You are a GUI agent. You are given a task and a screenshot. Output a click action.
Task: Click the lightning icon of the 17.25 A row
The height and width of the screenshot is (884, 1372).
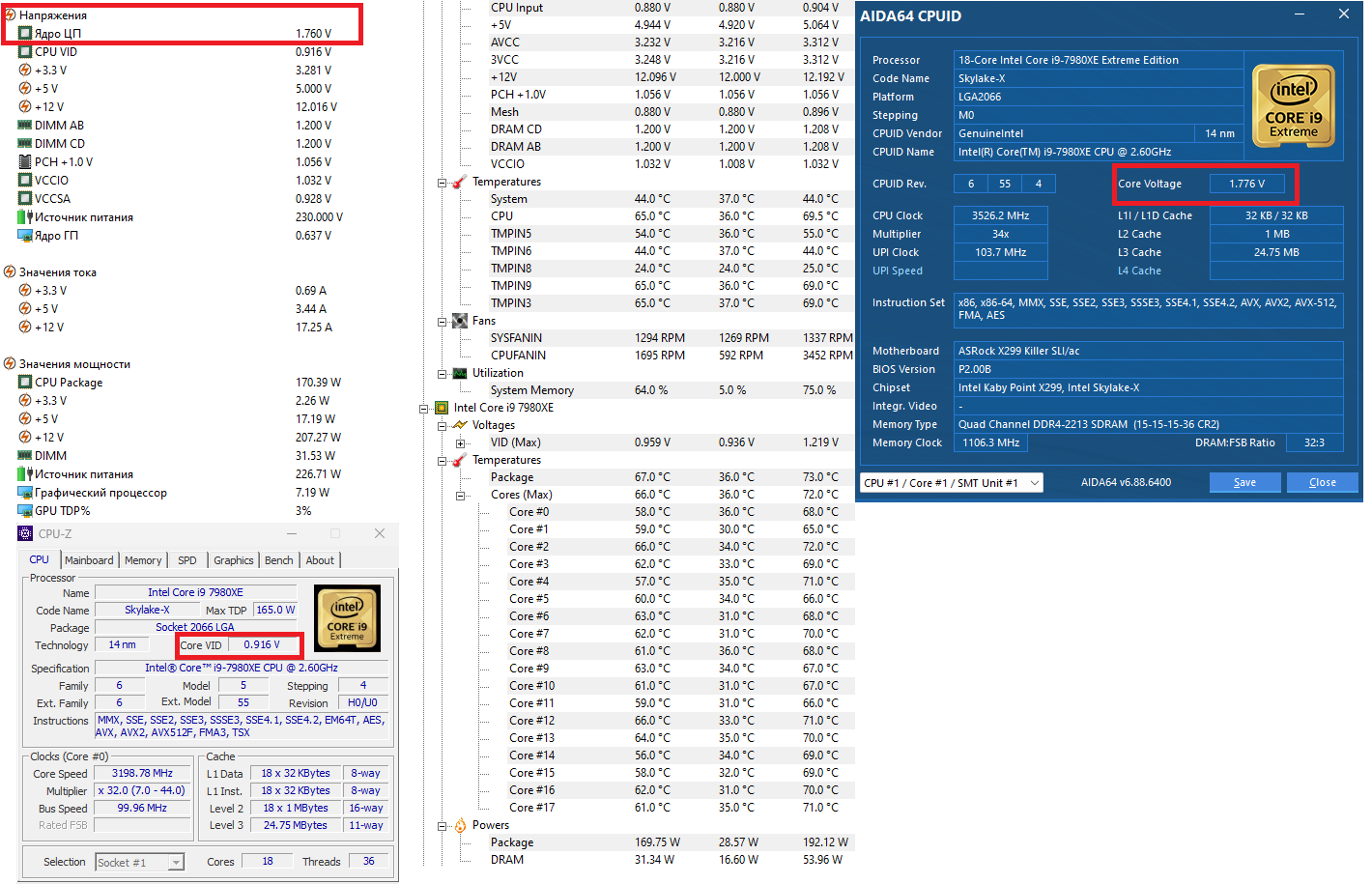pyautogui.click(x=25, y=327)
